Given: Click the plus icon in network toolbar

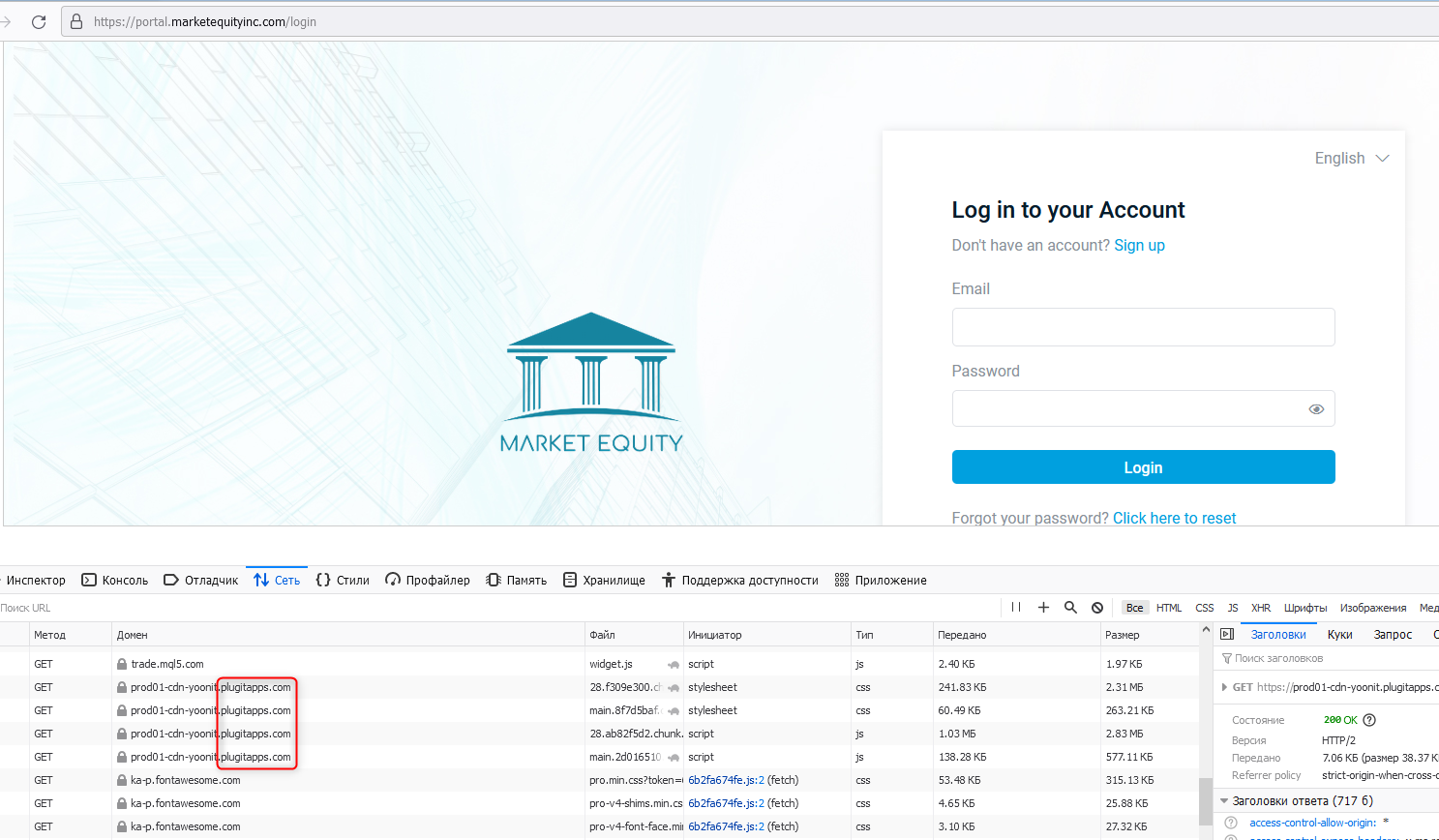Looking at the screenshot, I should coord(1043,608).
